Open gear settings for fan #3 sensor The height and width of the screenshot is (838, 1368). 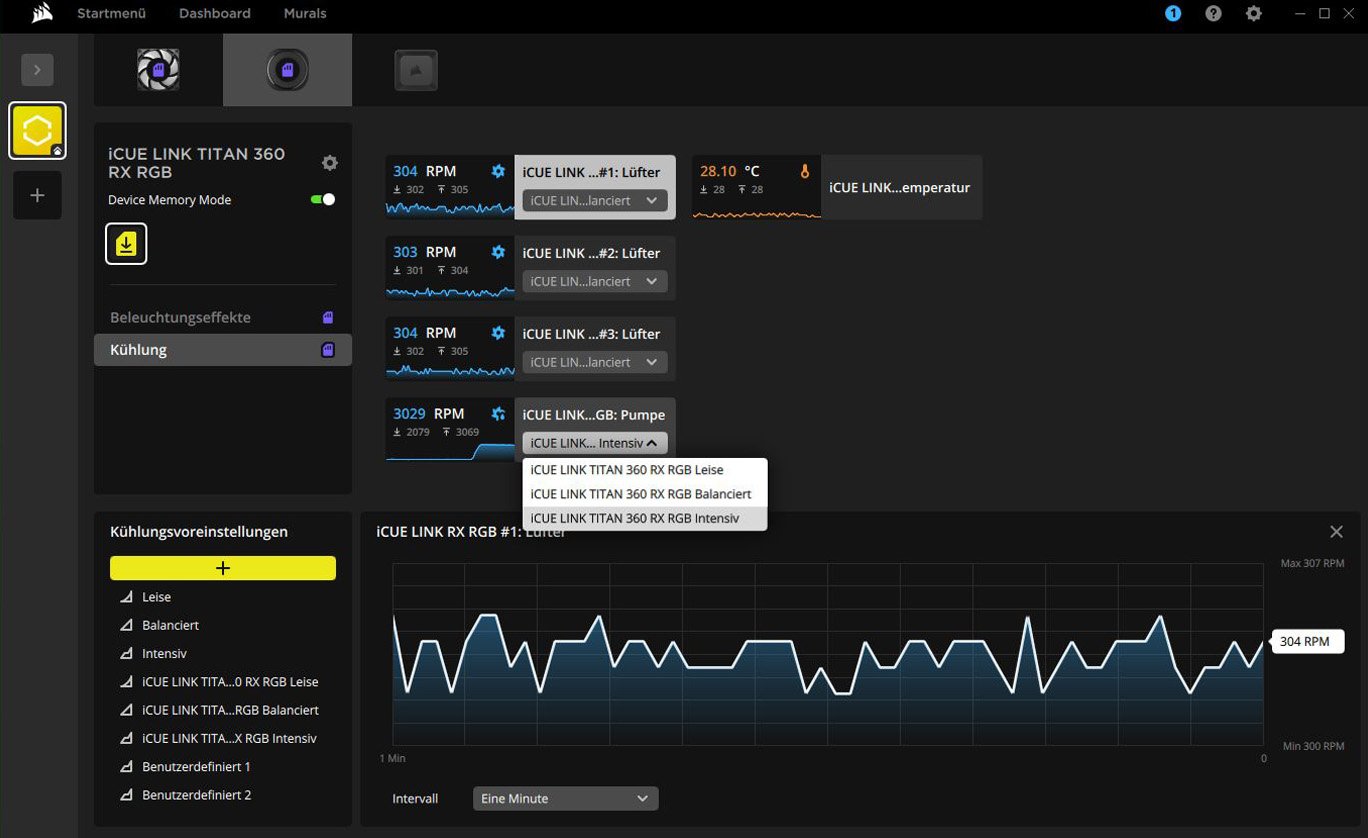point(498,333)
